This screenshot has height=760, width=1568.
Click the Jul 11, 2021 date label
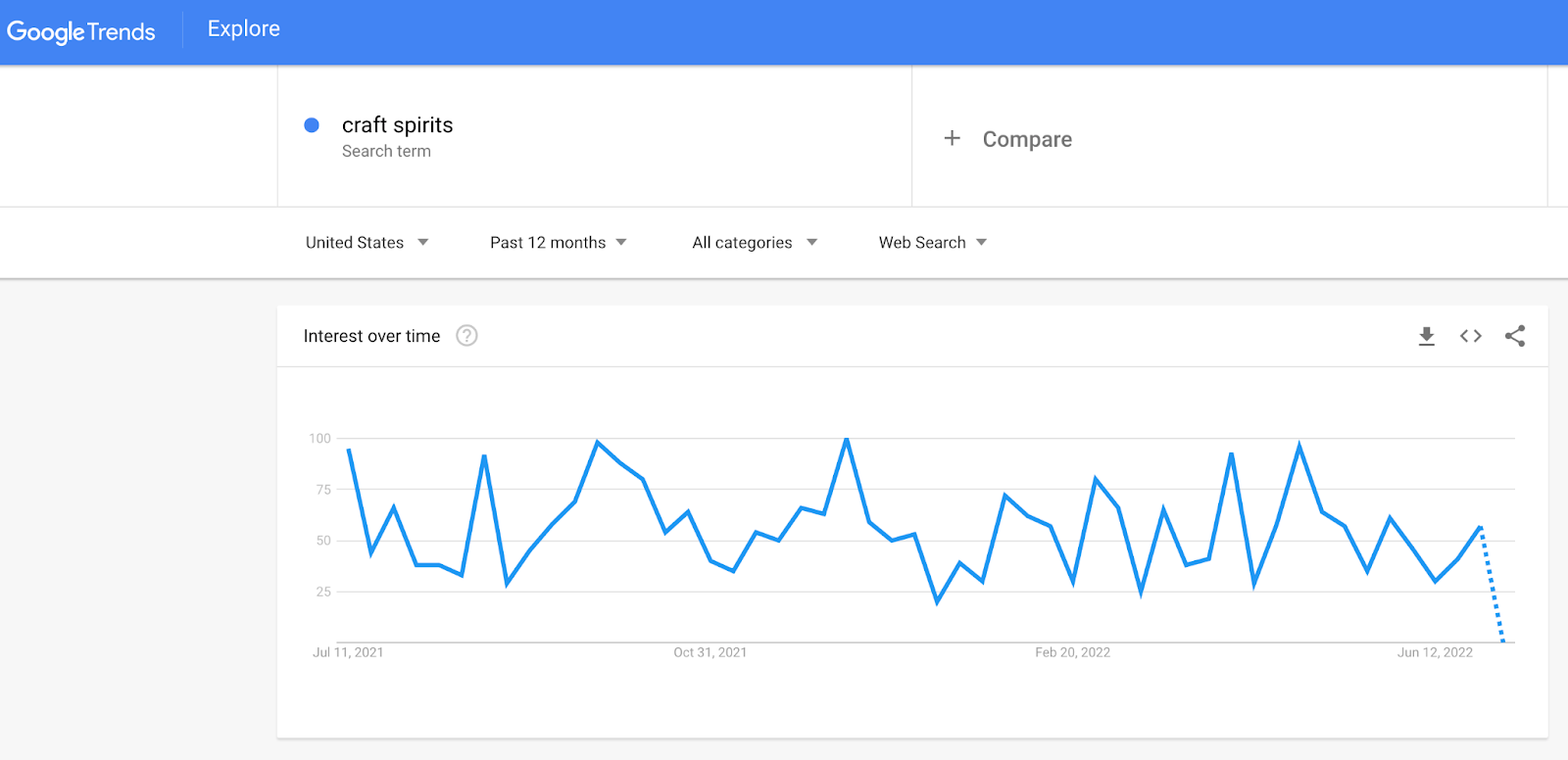pyautogui.click(x=348, y=651)
